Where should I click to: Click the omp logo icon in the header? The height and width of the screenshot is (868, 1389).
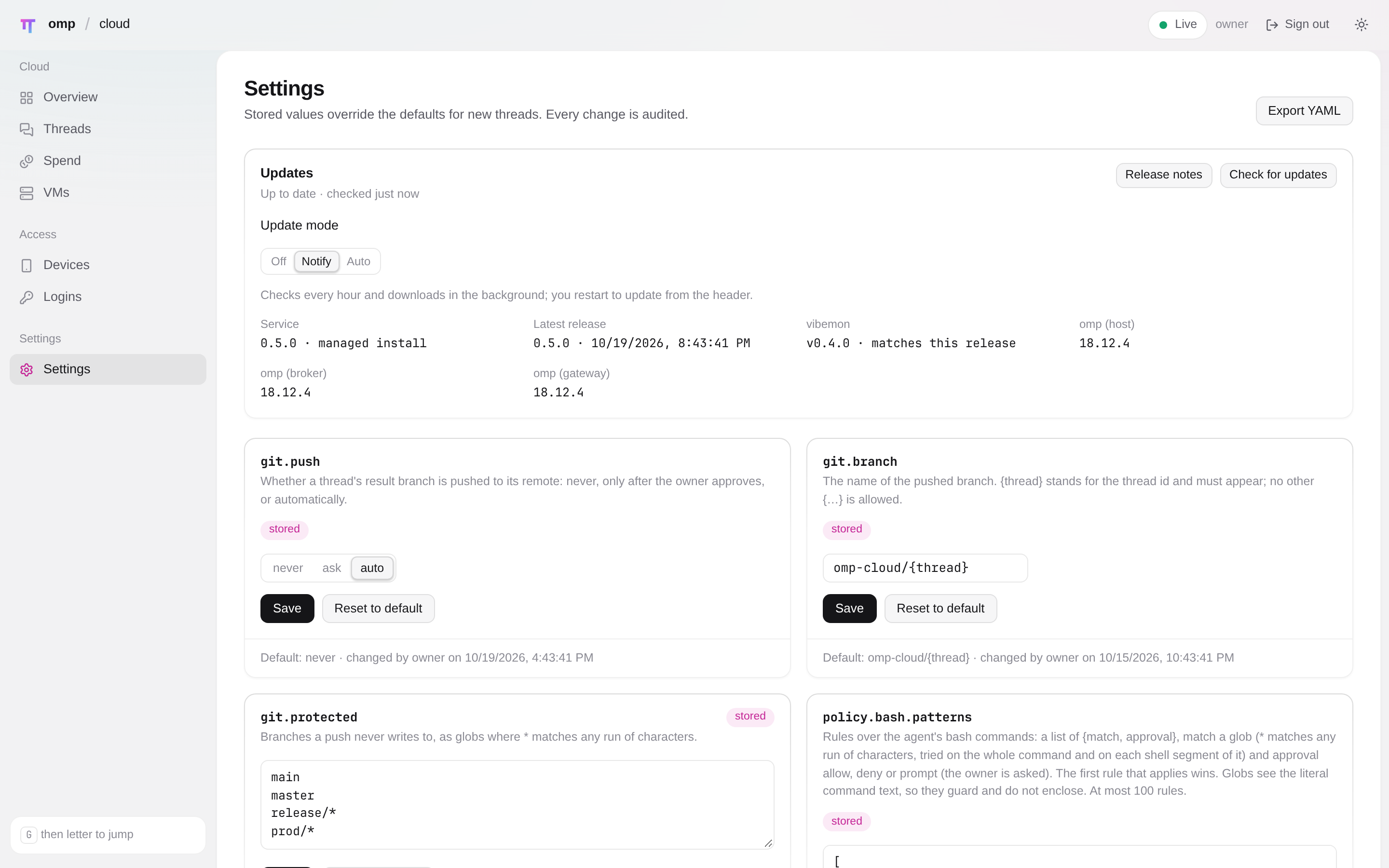(27, 25)
